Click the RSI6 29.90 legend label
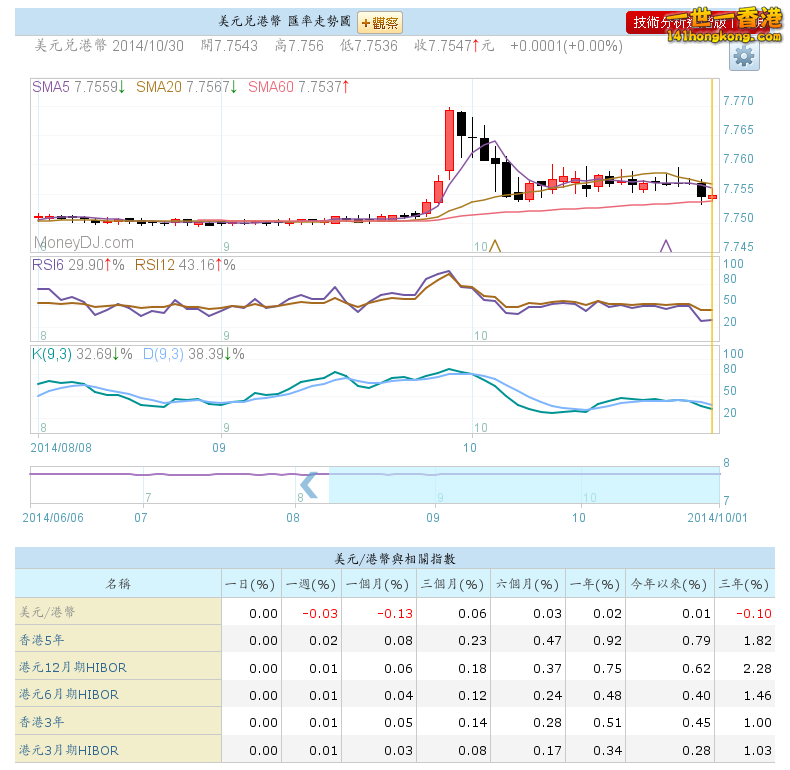 (78, 265)
